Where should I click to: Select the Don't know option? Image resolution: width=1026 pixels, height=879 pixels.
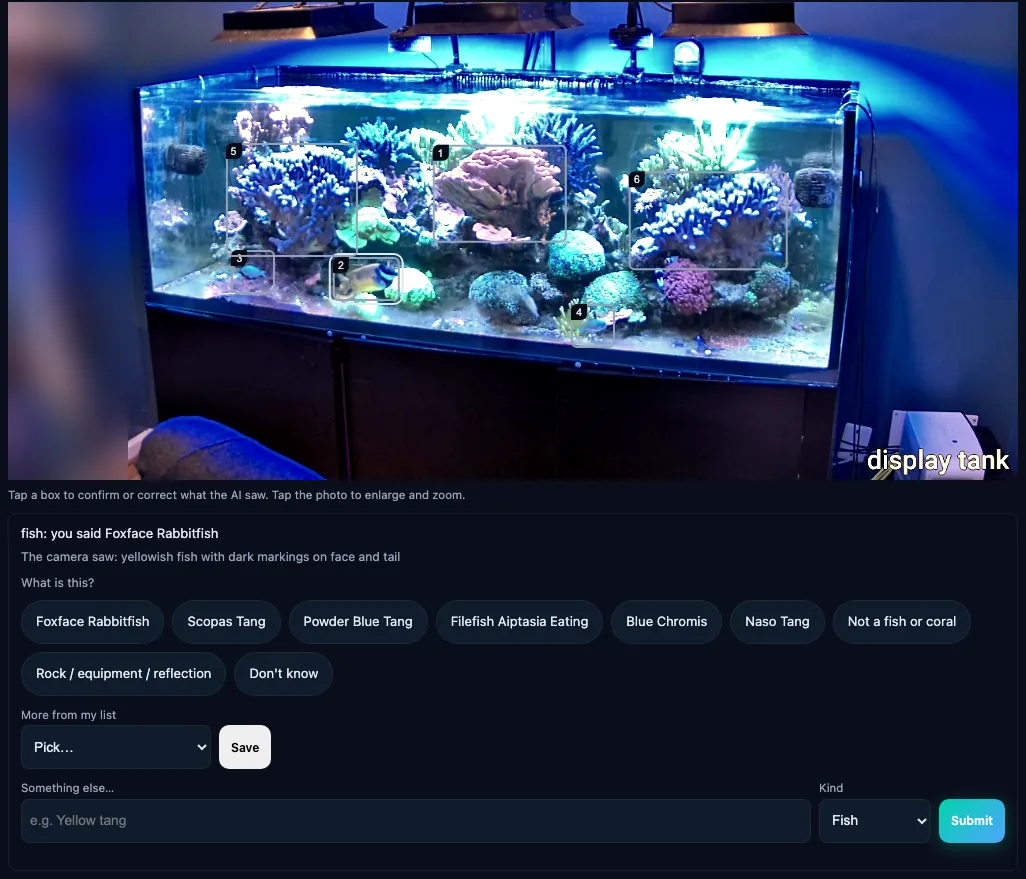[283, 673]
